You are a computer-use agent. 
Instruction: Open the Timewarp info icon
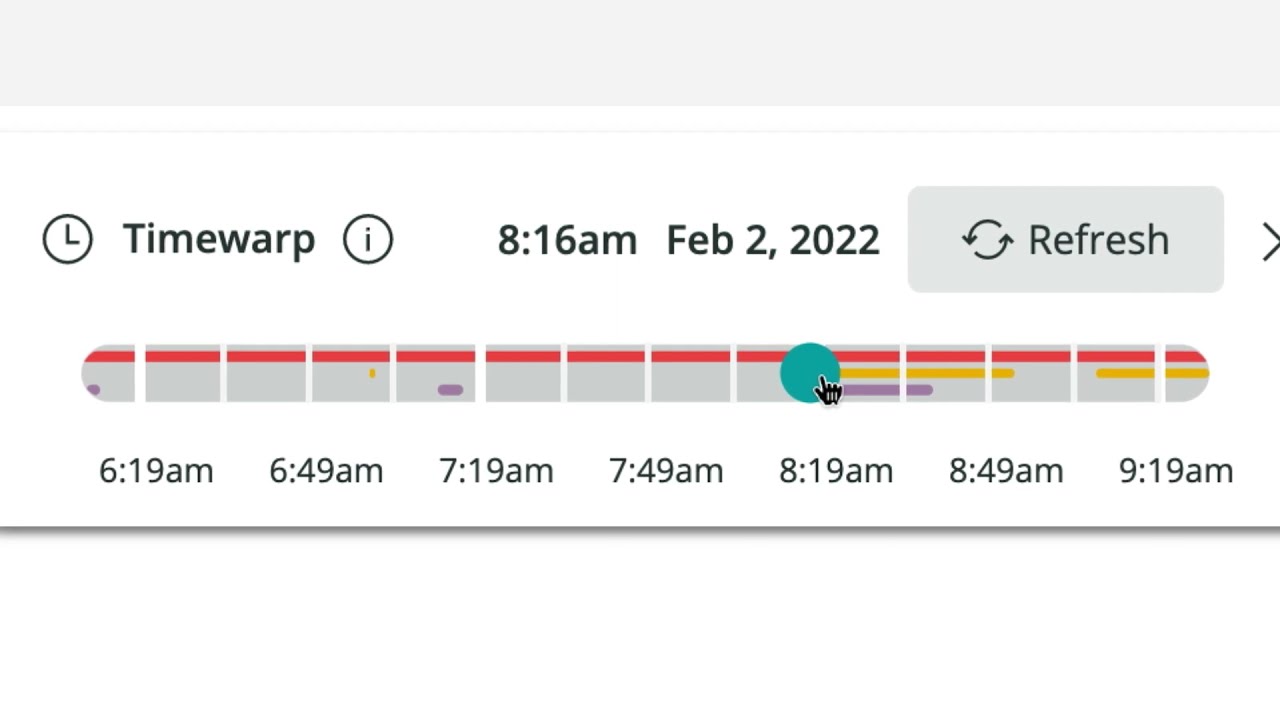coord(368,240)
